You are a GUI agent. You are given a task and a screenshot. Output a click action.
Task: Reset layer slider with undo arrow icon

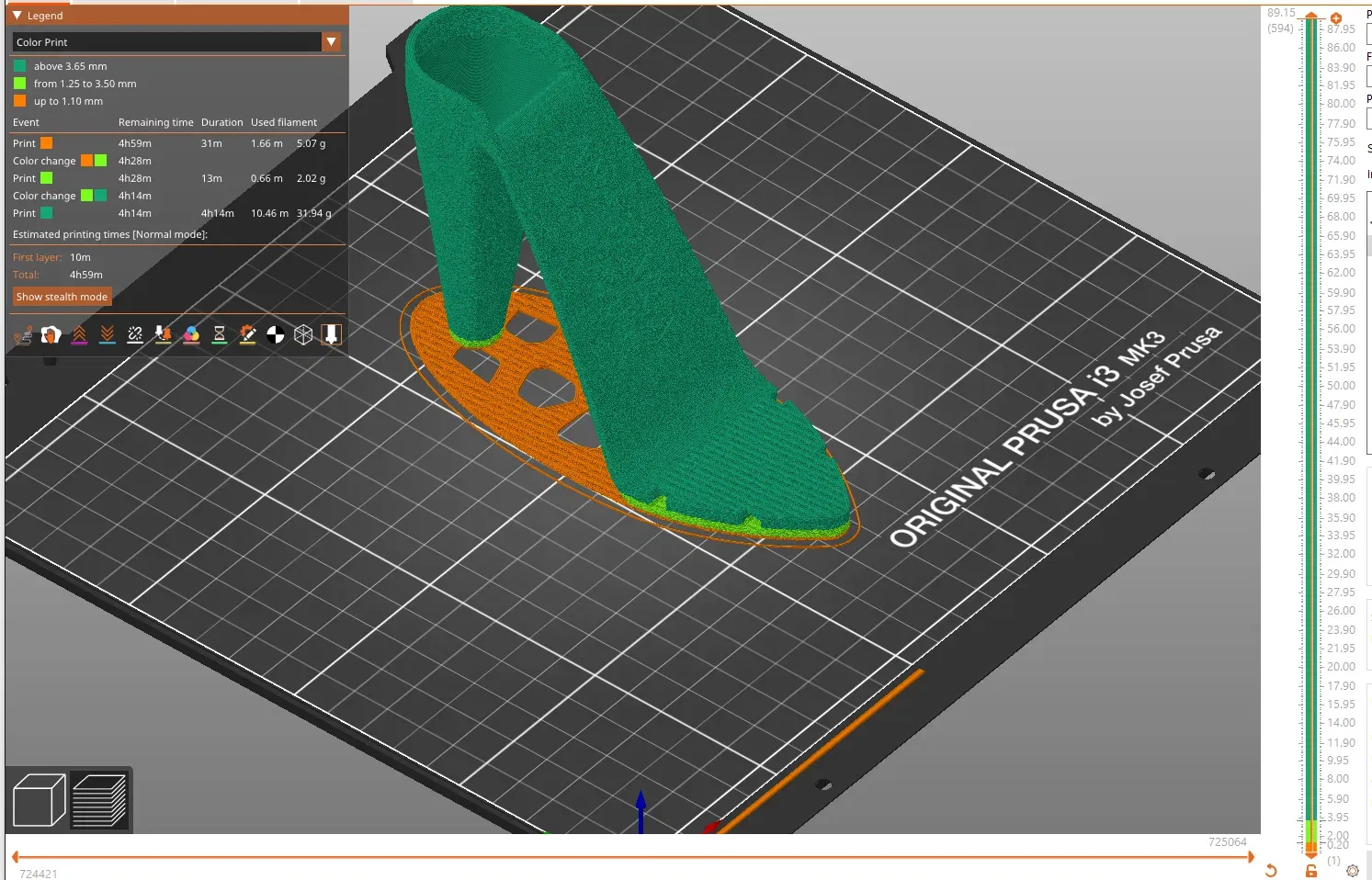[1271, 871]
